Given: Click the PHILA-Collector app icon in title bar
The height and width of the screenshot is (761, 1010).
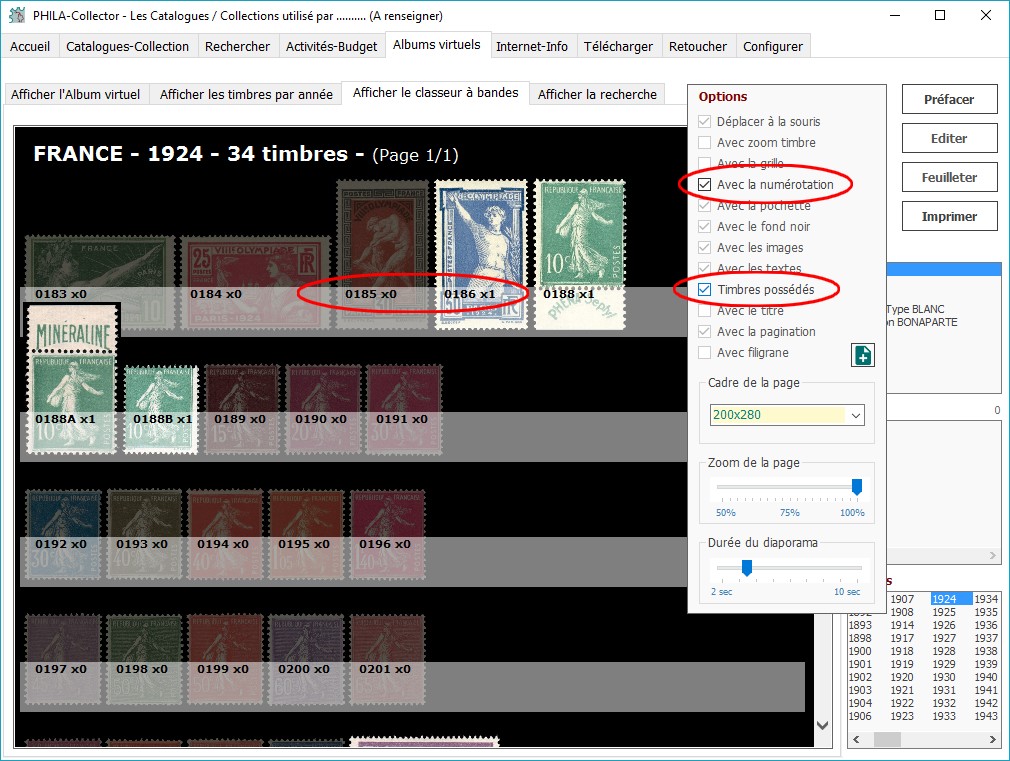Looking at the screenshot, I should tap(16, 16).
